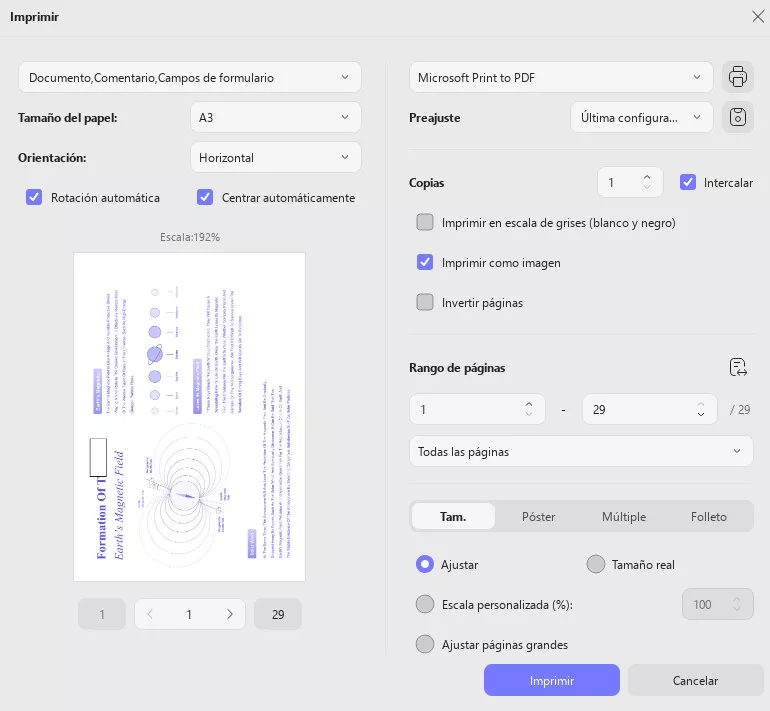This screenshot has width=770, height=711.
Task: Disable Rotación automática checkbox
Action: coord(34,197)
